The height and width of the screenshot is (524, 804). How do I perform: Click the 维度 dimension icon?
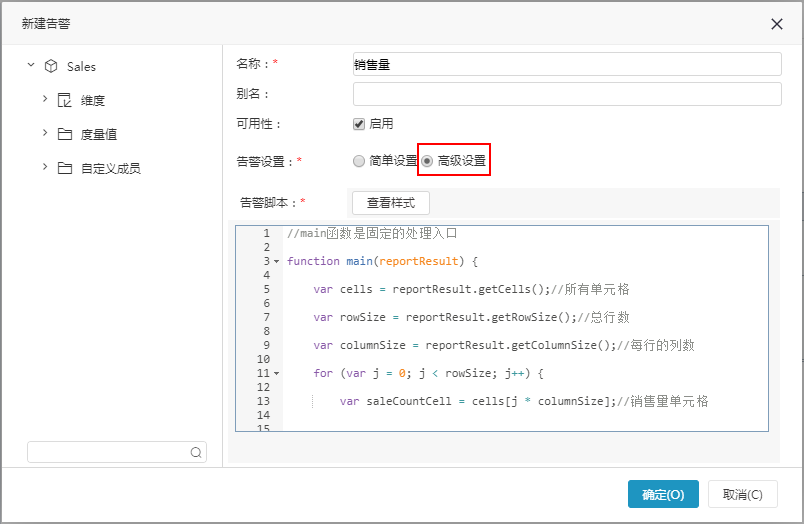[x=65, y=100]
